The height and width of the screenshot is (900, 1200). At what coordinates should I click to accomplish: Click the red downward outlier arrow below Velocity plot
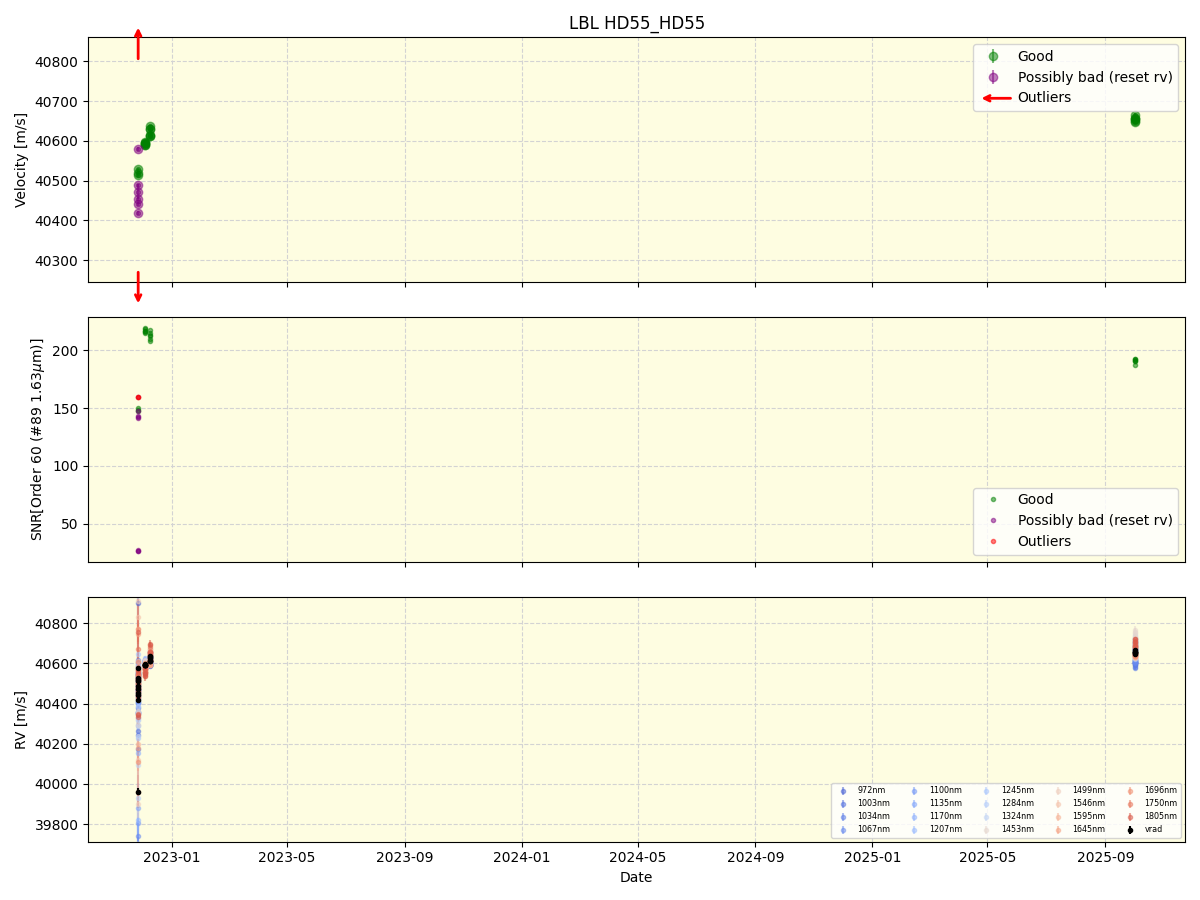click(138, 287)
